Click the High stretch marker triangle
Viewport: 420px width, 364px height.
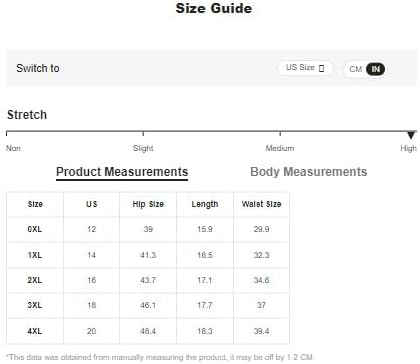click(411, 135)
